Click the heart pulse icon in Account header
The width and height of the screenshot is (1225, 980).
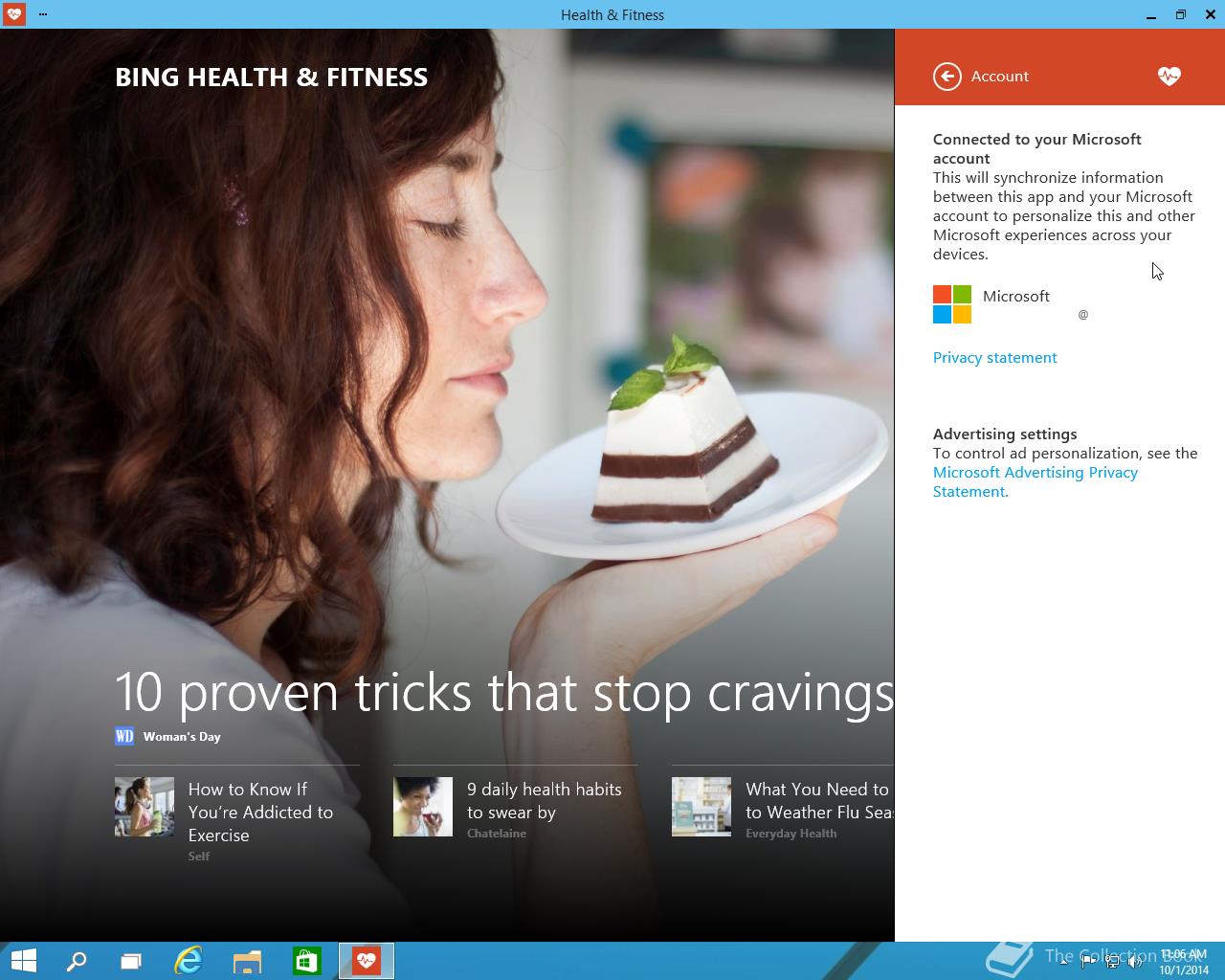pos(1169,77)
